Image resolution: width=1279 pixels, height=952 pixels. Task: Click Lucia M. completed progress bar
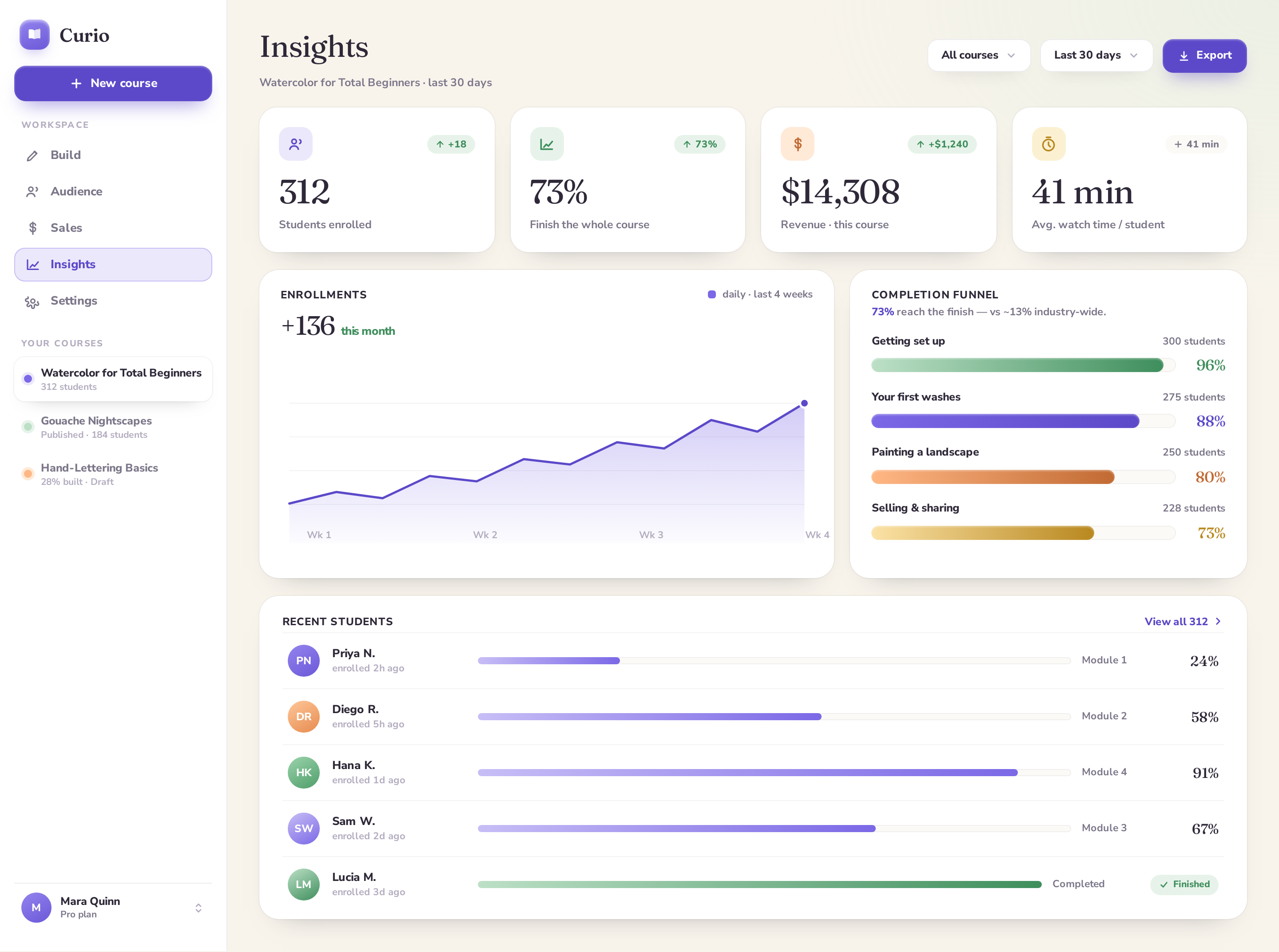click(760, 884)
